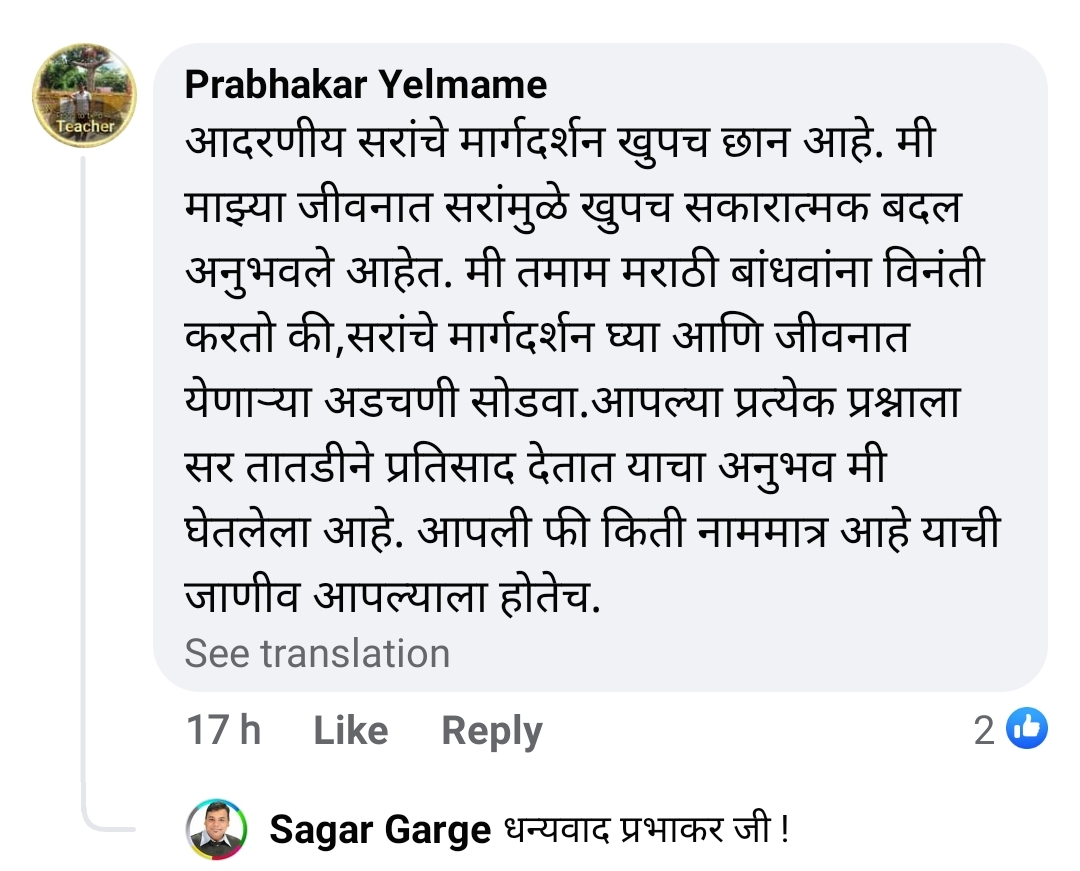Viewport: 1080px width, 871px height.
Task: Click the blue thumbs-up reaction icon
Action: point(1026,729)
